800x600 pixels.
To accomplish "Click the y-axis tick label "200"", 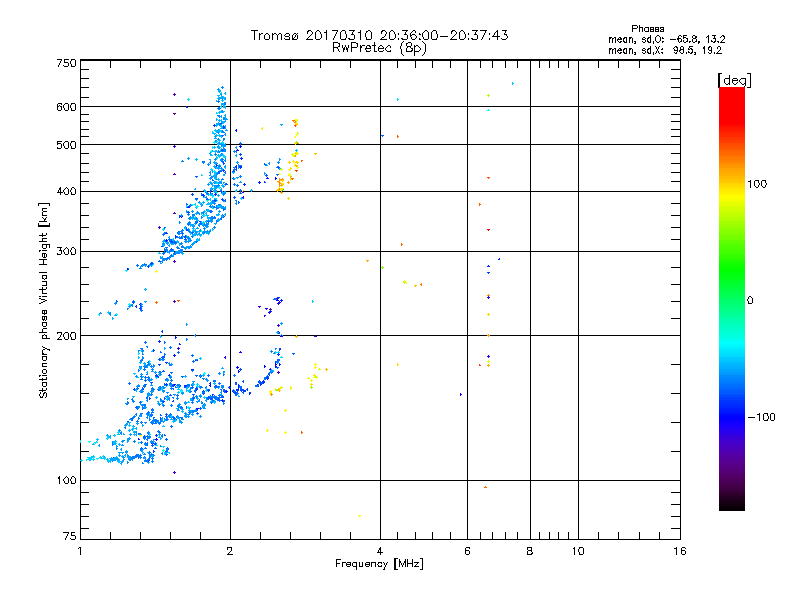I will pyautogui.click(x=66, y=336).
